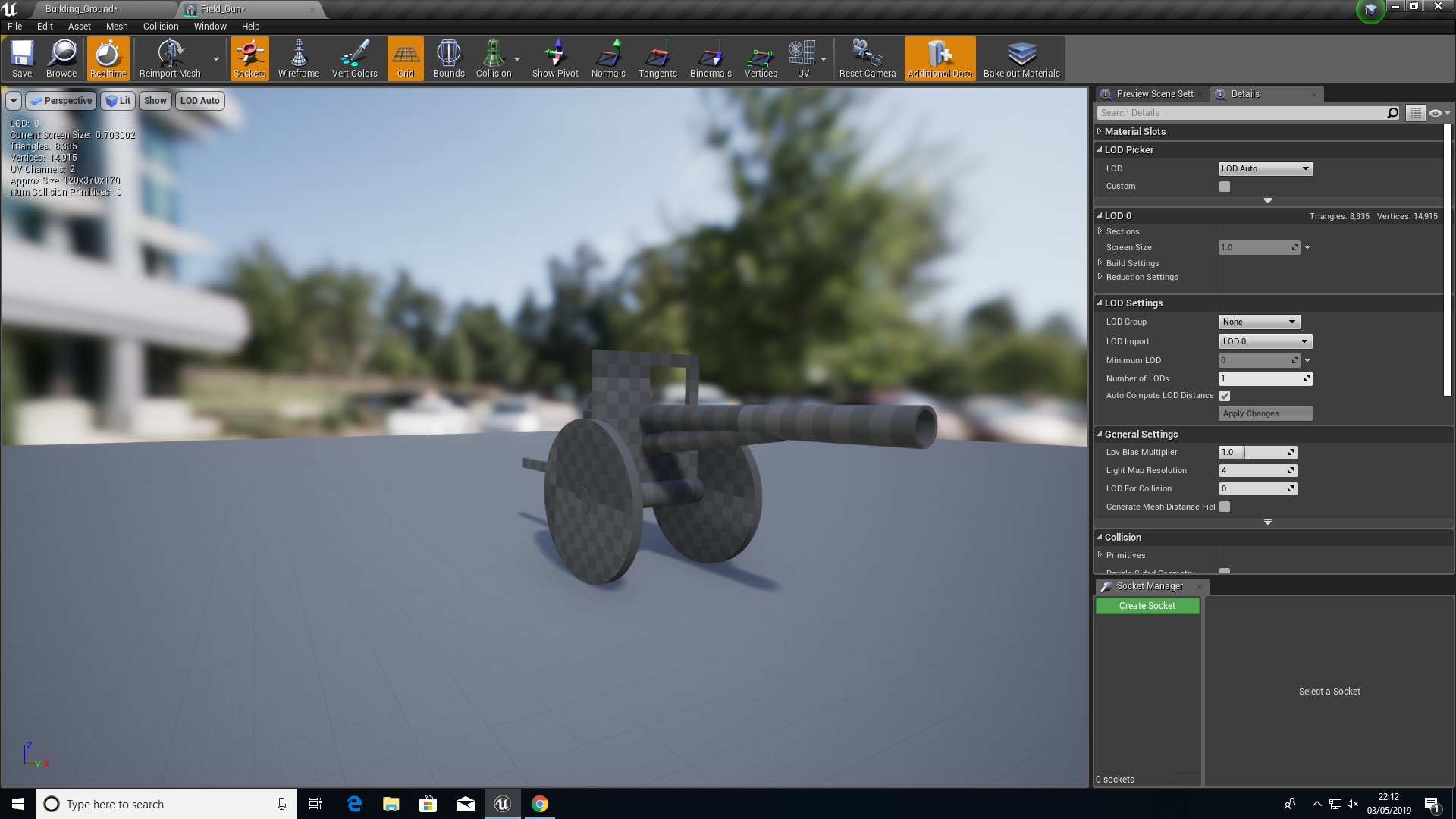
Task: Enable Generate Mesh Distance Field checkbox
Action: (1225, 507)
